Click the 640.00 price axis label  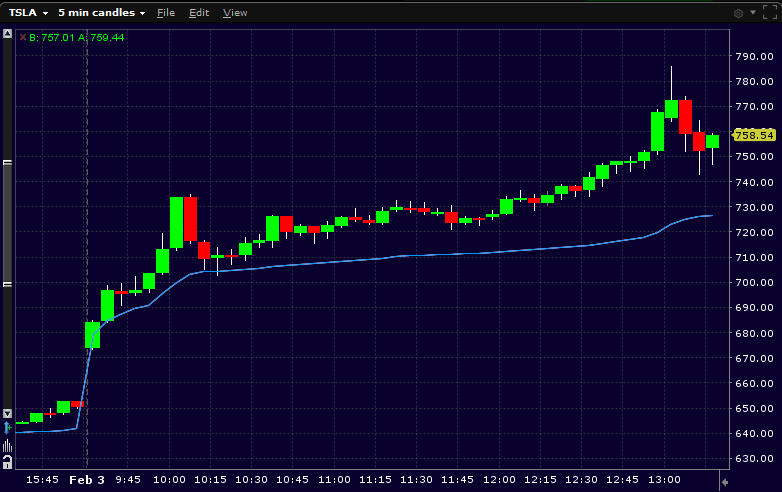tap(755, 433)
